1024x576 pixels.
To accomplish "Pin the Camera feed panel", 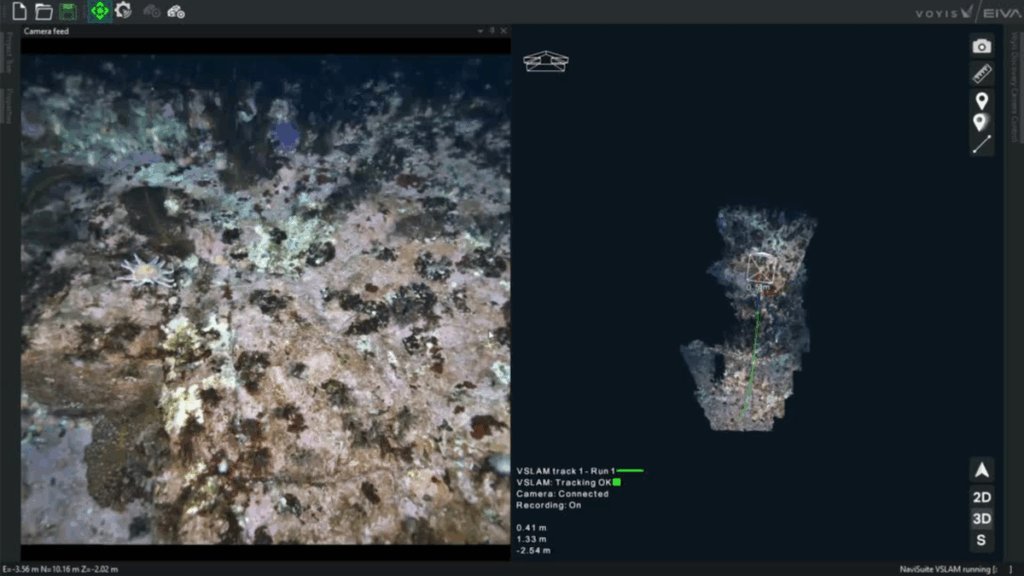I will [x=491, y=31].
